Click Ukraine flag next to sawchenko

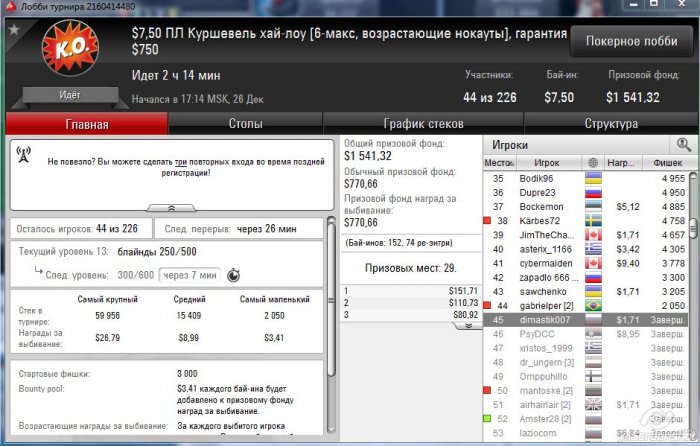593,292
